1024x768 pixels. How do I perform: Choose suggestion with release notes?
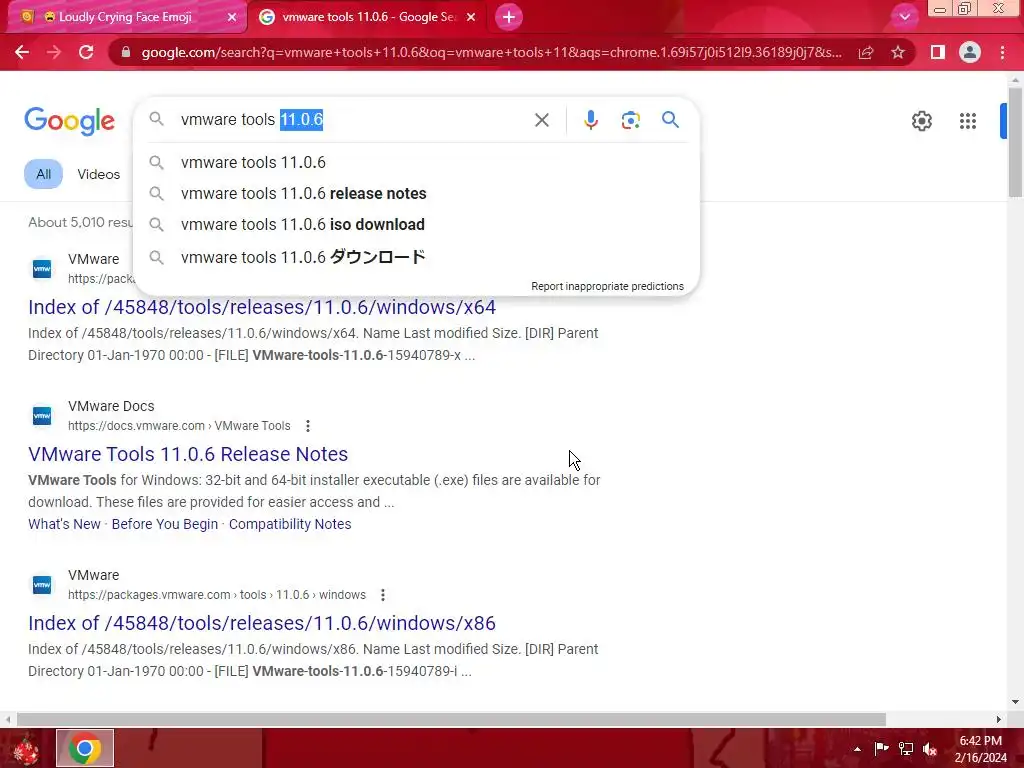(x=417, y=193)
